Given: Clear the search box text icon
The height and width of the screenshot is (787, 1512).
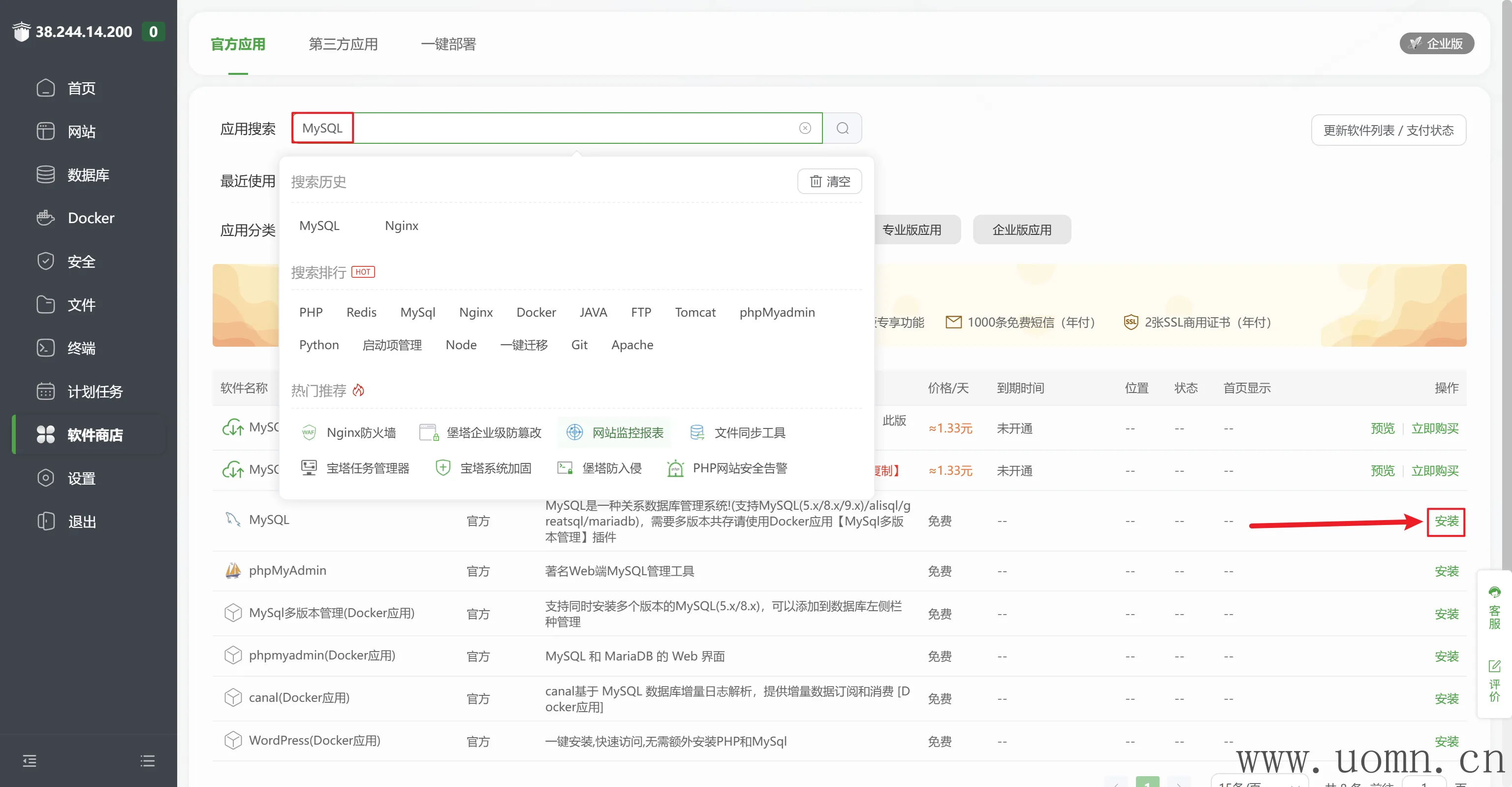Looking at the screenshot, I should 805,128.
